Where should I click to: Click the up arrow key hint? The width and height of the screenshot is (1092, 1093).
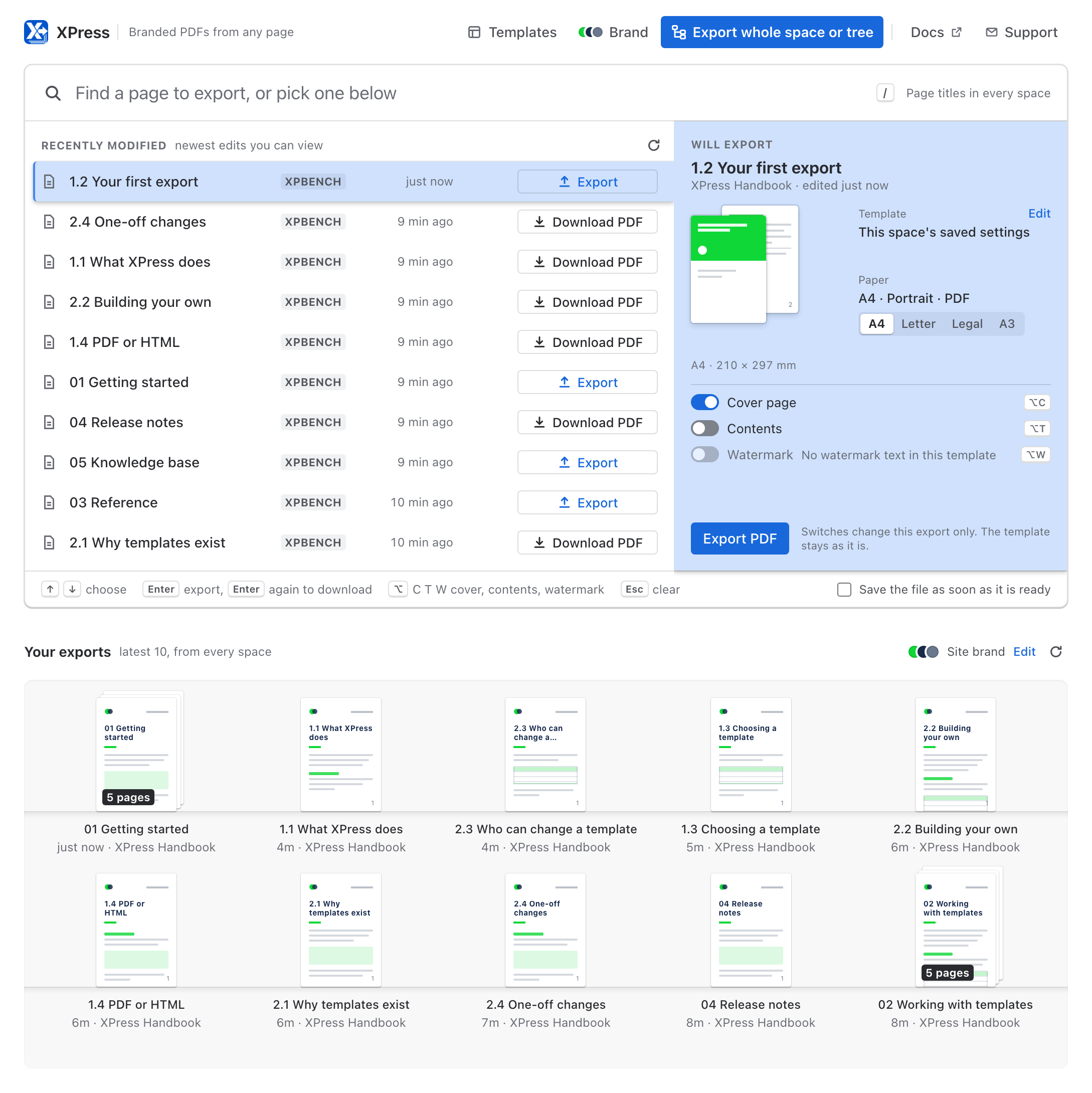pyautogui.click(x=50, y=590)
